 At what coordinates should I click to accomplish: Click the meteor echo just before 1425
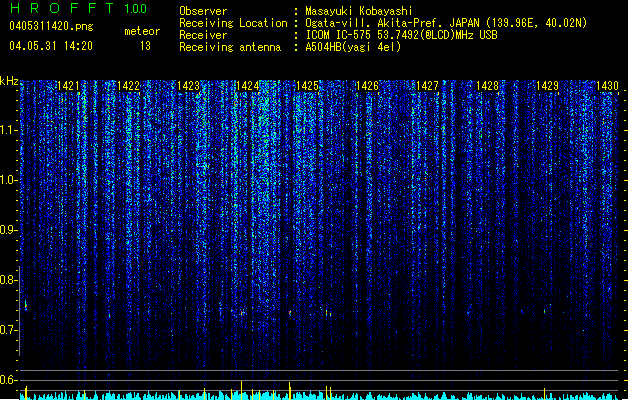click(290, 312)
